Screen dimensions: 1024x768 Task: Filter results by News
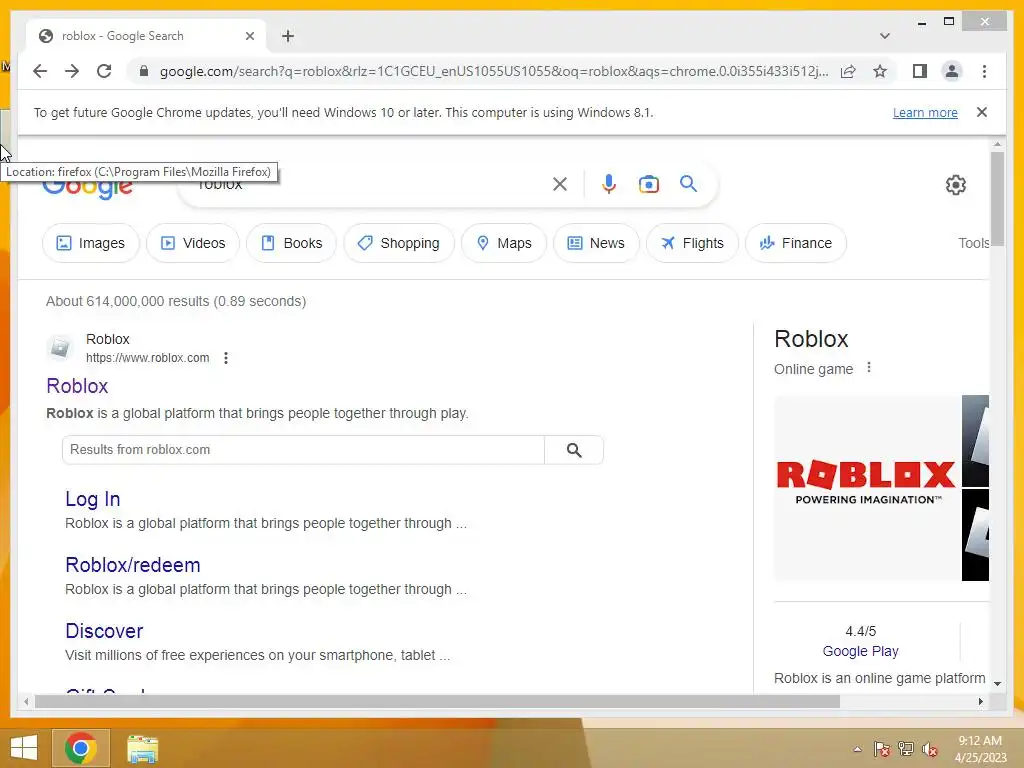tap(596, 243)
